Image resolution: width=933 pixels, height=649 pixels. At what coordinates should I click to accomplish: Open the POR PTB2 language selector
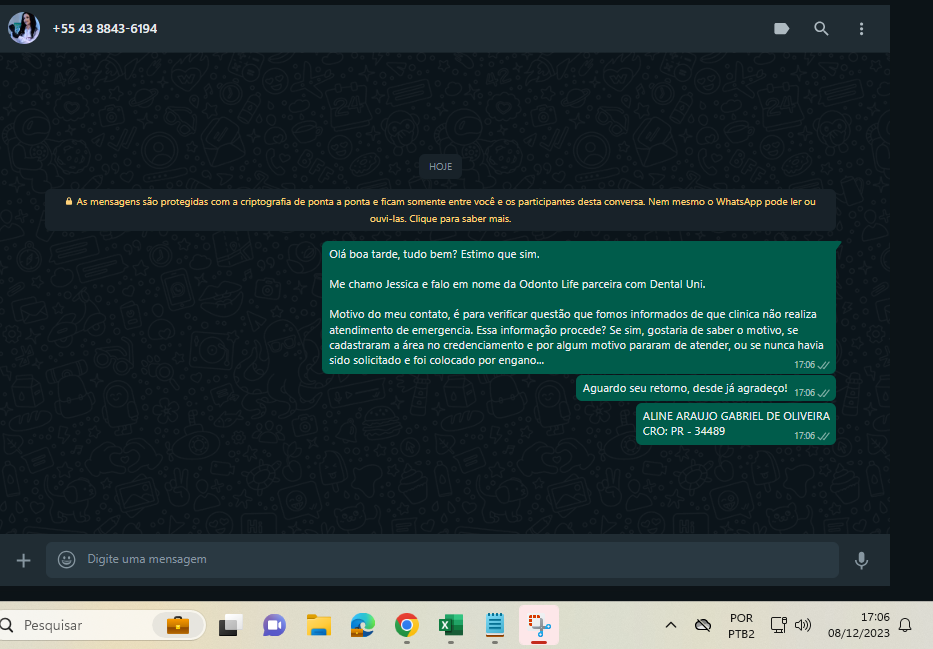pyautogui.click(x=741, y=626)
